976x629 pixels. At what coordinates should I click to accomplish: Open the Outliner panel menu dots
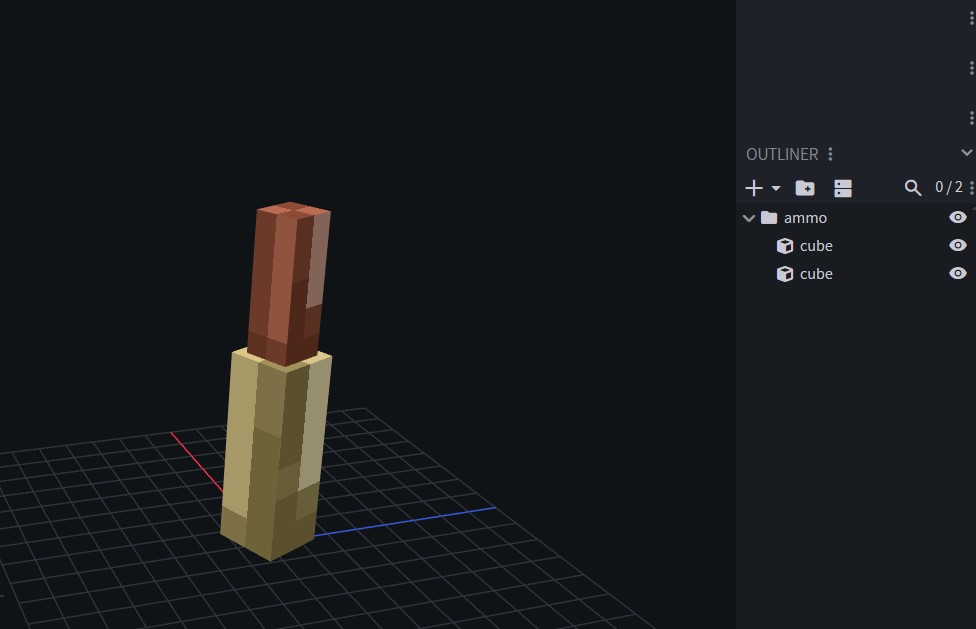[x=830, y=154]
